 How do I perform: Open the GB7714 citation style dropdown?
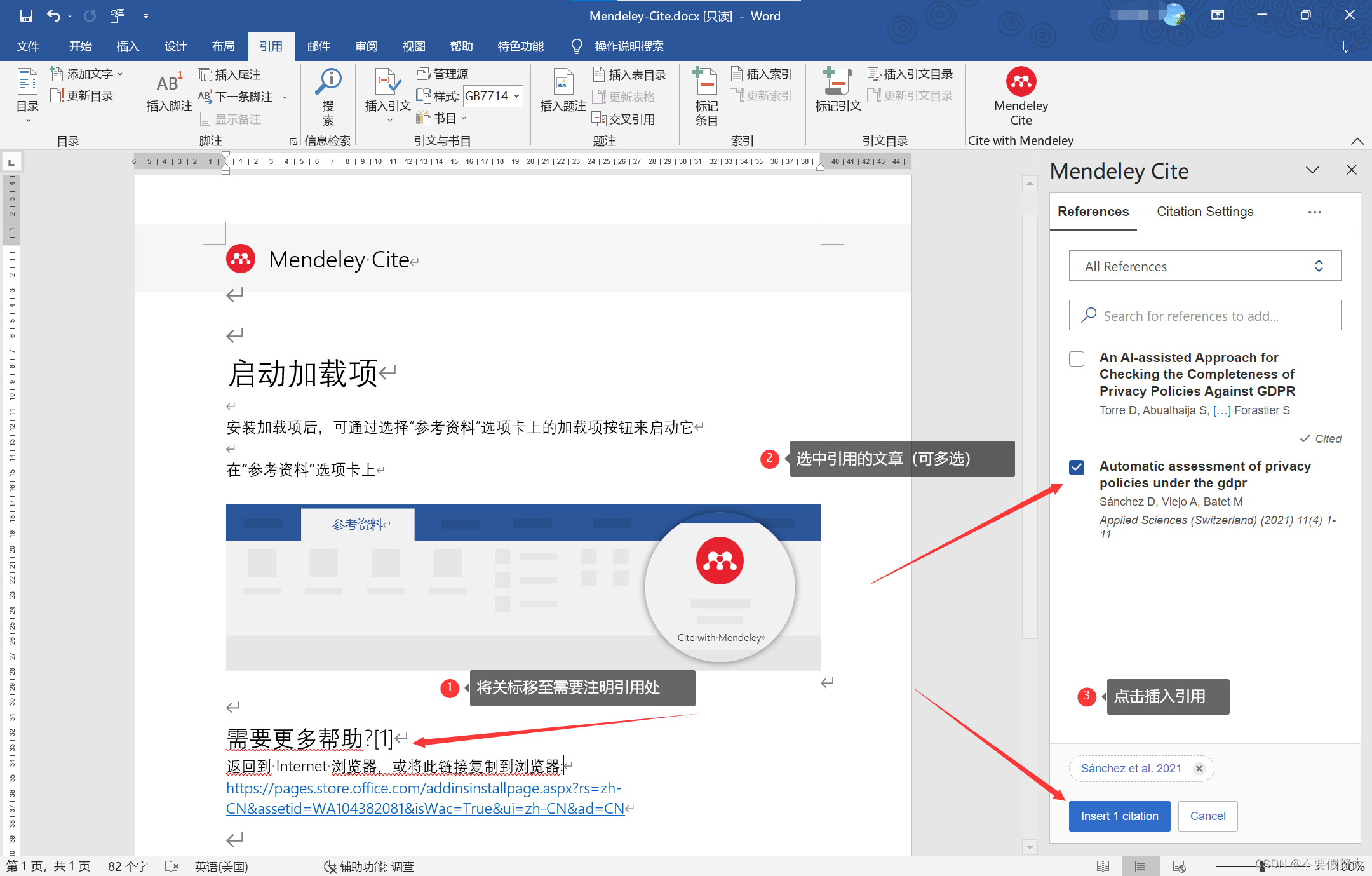click(517, 97)
